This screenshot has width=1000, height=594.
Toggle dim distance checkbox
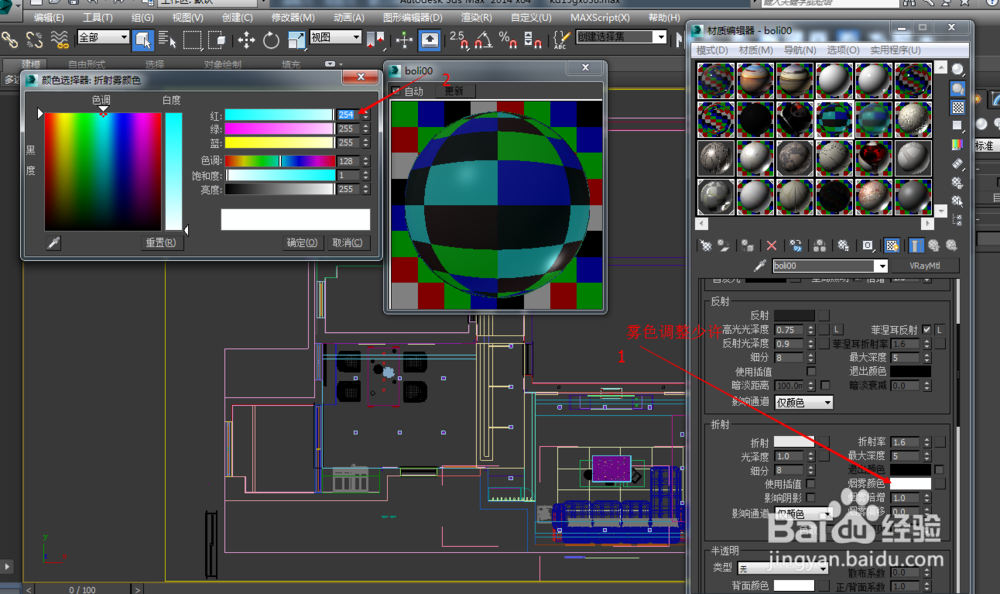click(x=825, y=385)
